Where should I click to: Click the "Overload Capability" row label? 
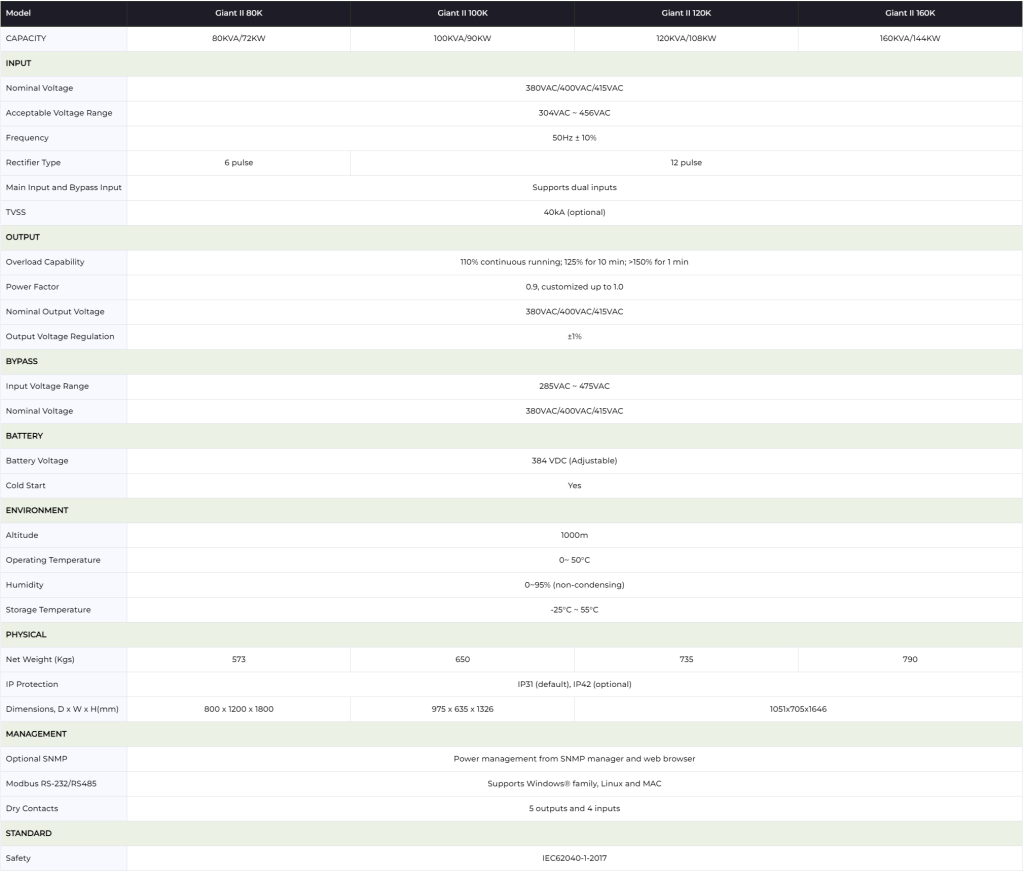(x=45, y=262)
